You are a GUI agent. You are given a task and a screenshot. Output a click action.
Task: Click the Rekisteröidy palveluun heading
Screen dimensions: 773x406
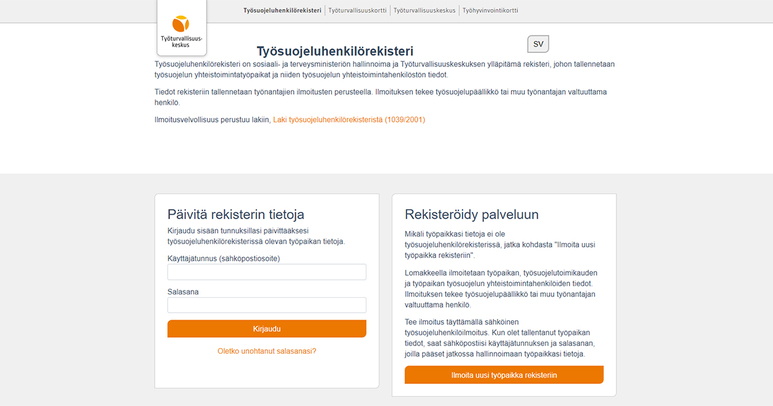(472, 214)
